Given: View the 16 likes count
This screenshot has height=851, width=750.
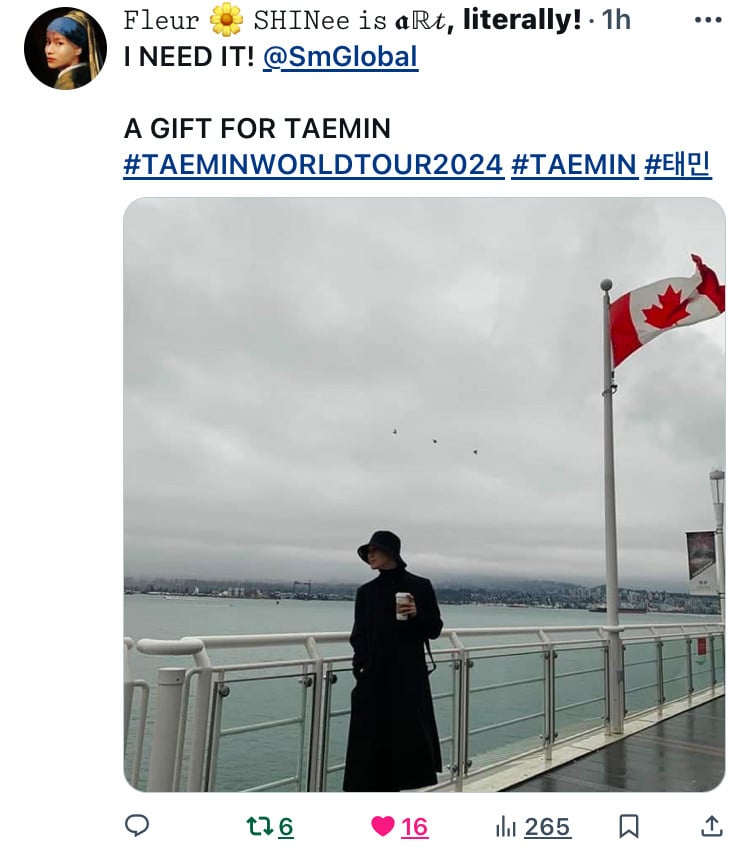Looking at the screenshot, I should (415, 827).
